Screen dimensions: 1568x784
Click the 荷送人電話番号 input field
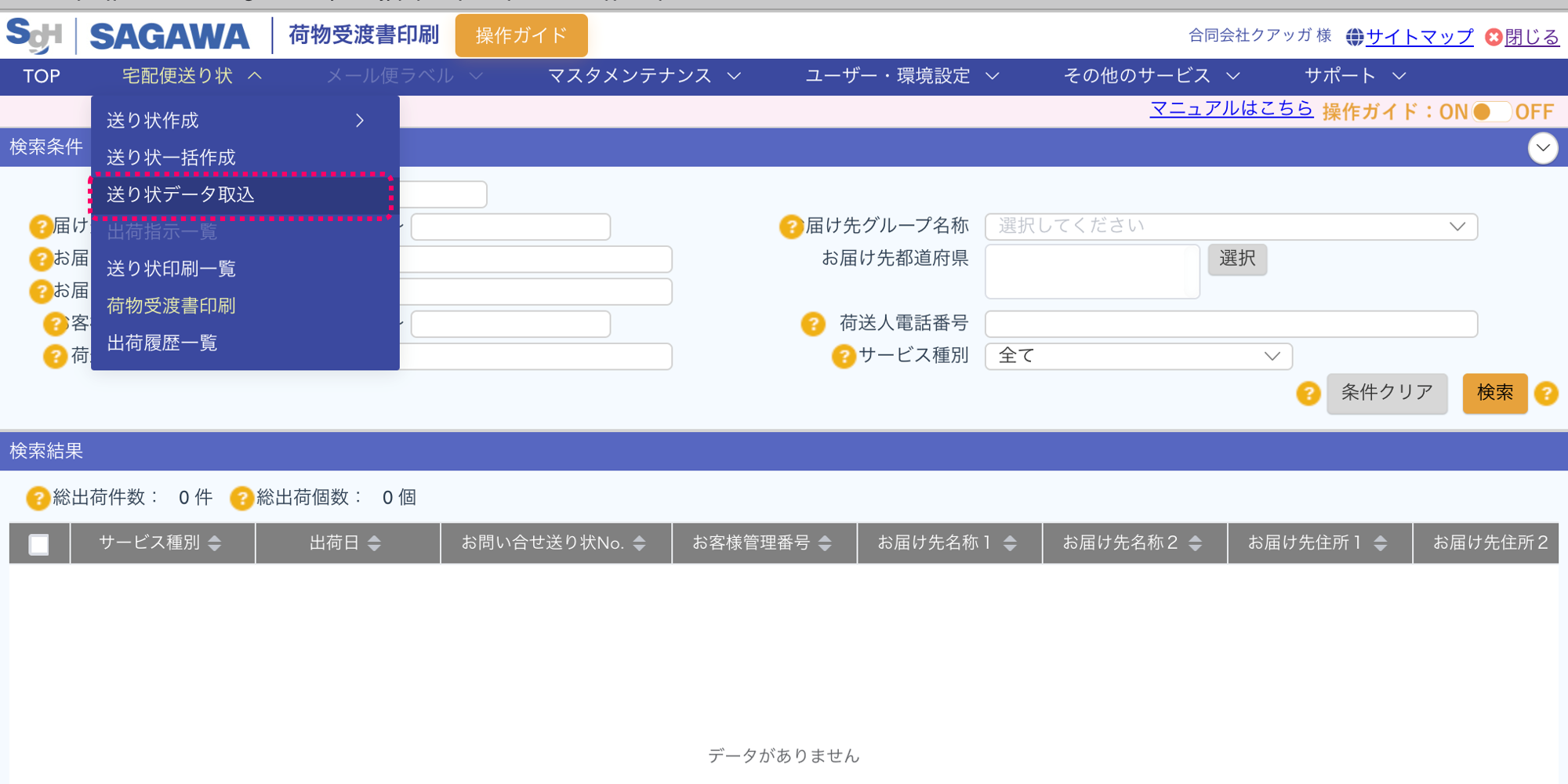[x=1231, y=324]
